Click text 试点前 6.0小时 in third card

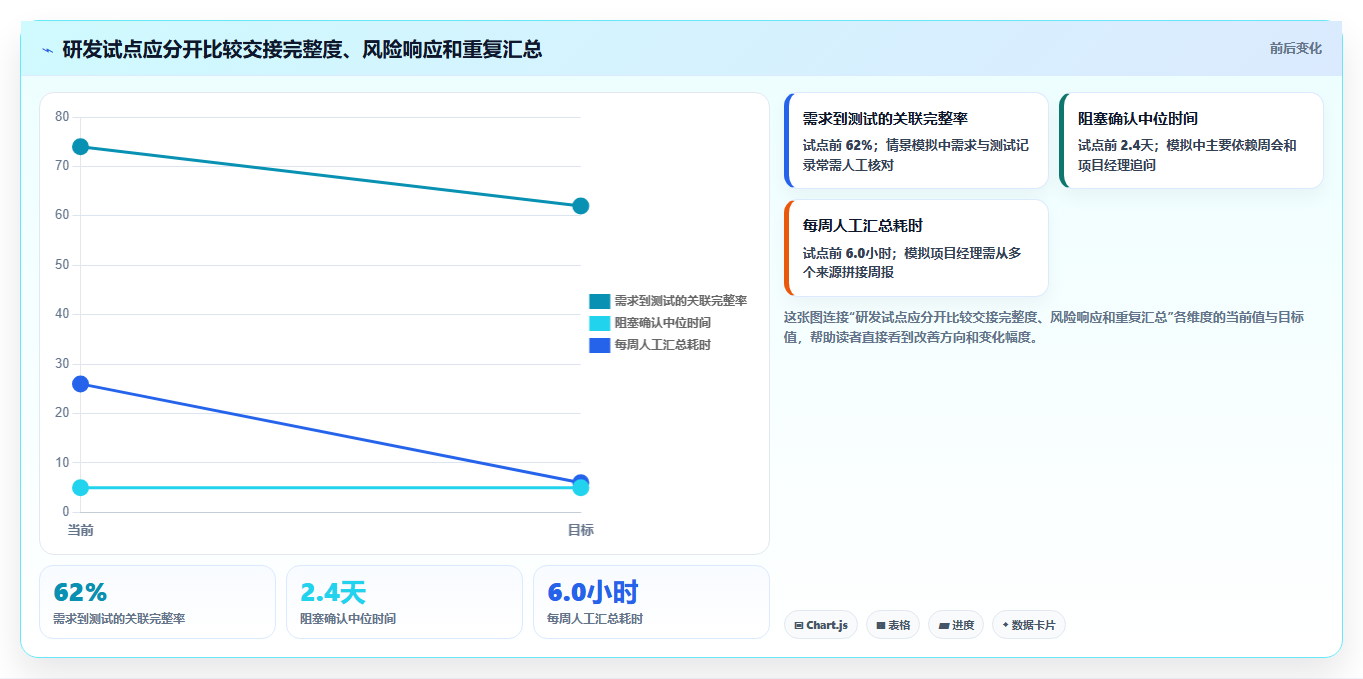tap(848, 253)
